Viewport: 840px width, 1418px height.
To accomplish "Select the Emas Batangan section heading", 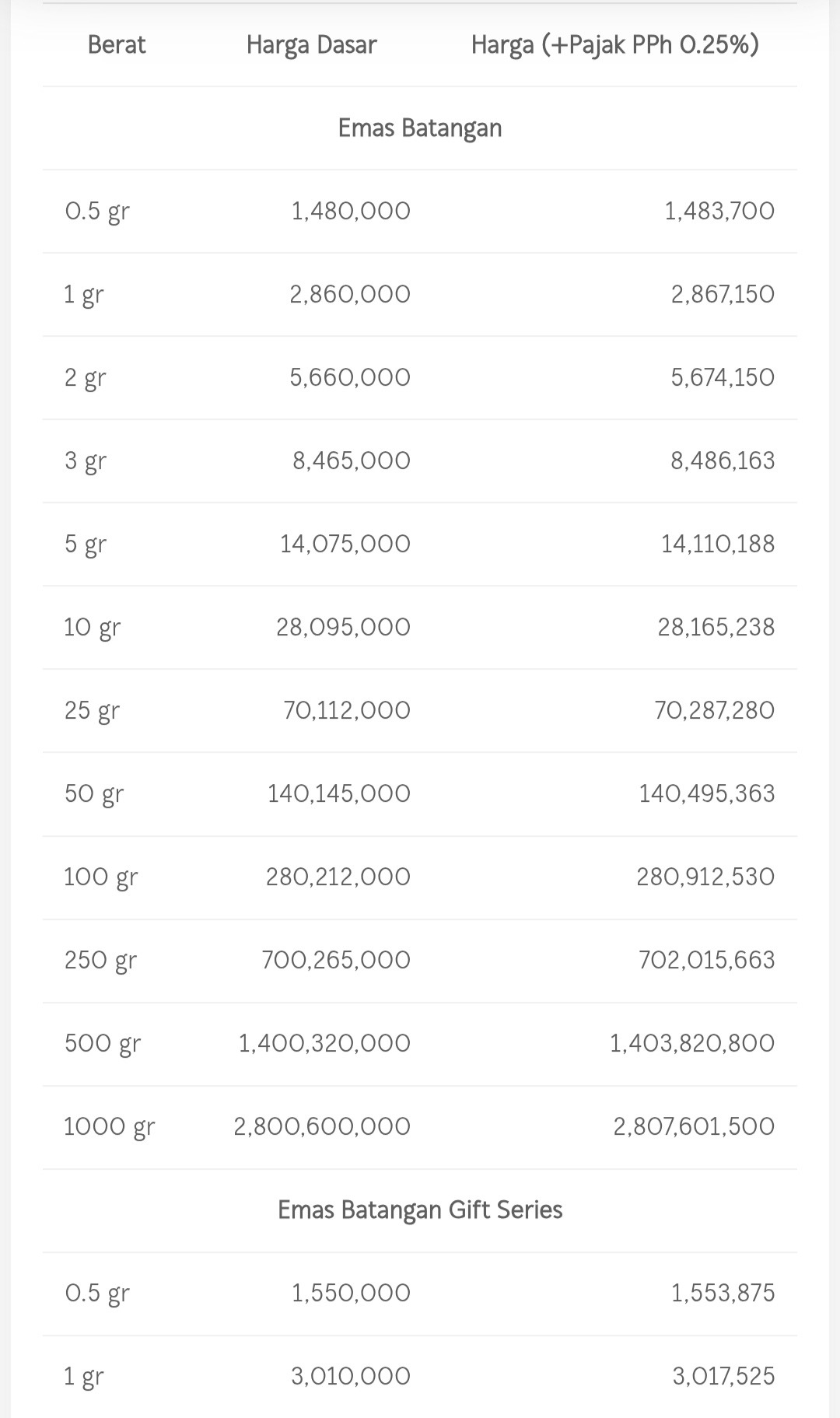I will 420,128.
